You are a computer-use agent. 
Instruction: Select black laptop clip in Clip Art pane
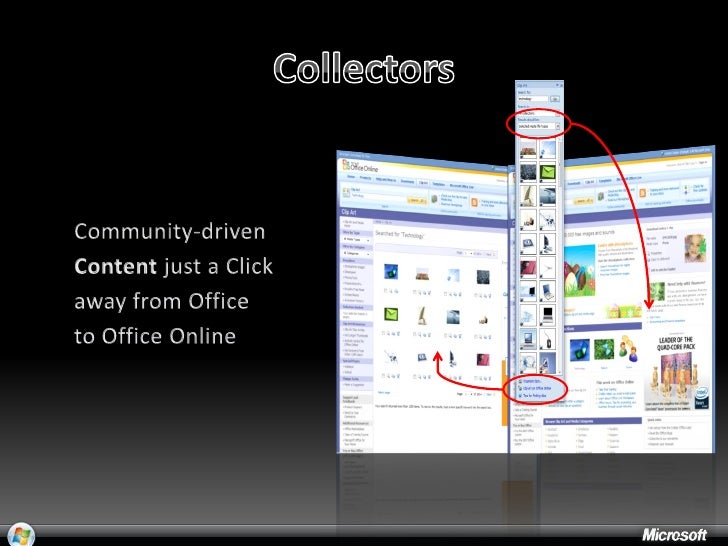tap(547, 315)
